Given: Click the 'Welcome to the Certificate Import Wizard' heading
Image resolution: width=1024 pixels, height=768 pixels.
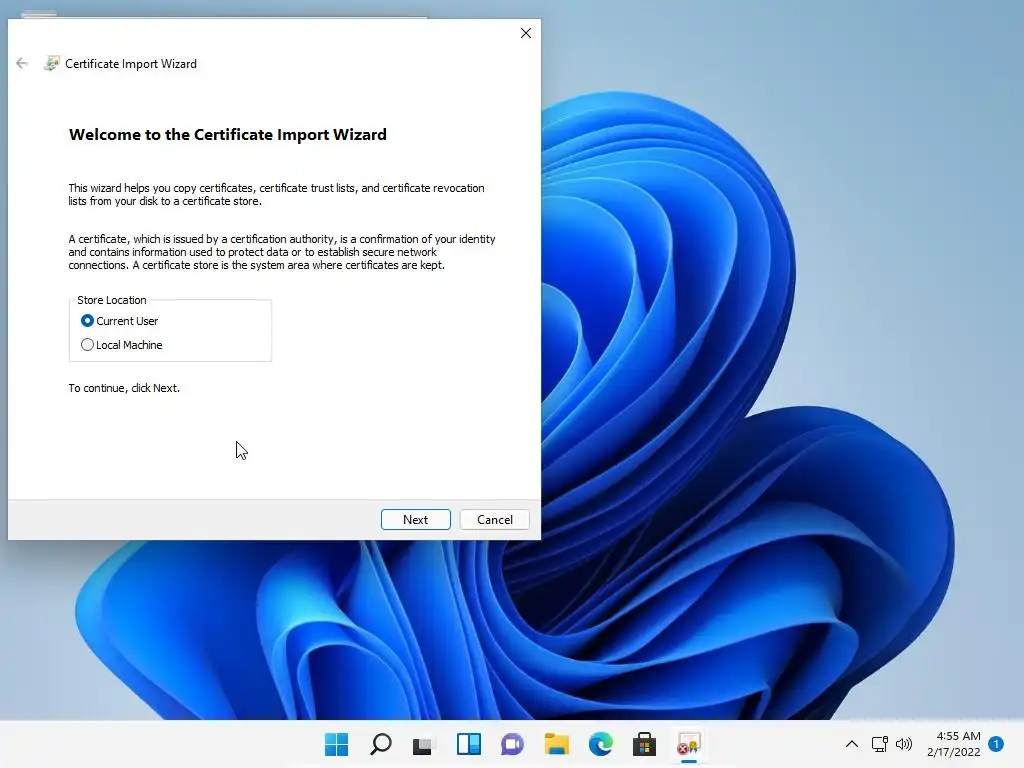Looking at the screenshot, I should pyautogui.click(x=228, y=135).
